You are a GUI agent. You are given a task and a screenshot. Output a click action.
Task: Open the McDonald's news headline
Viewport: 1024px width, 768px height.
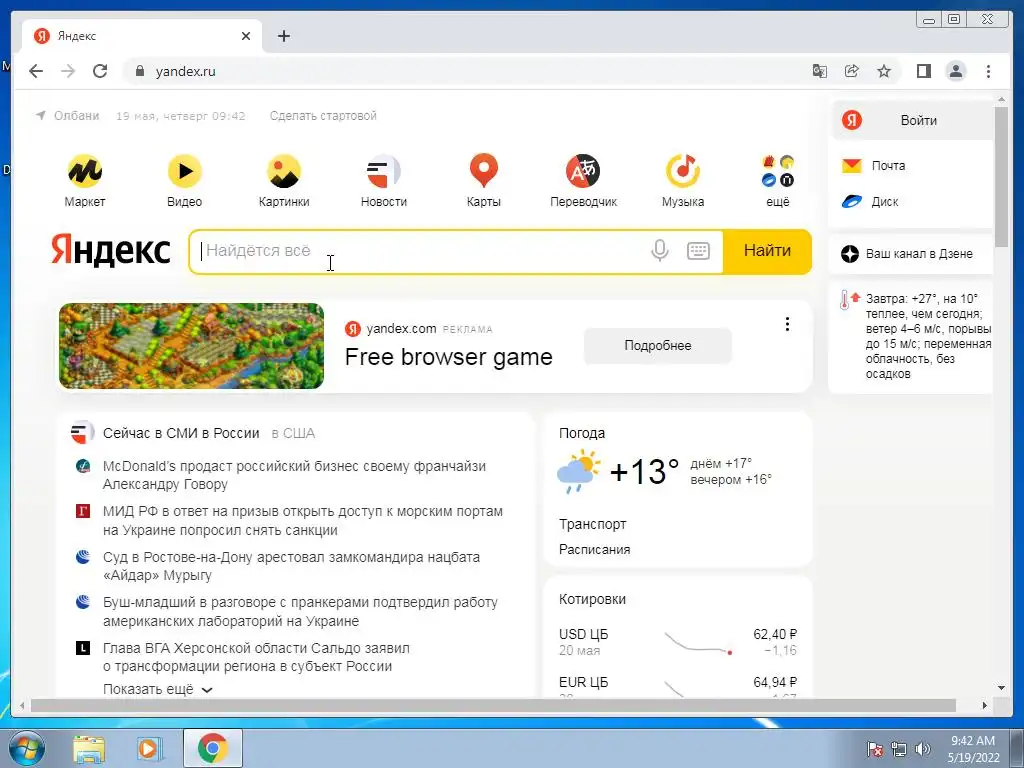point(294,475)
